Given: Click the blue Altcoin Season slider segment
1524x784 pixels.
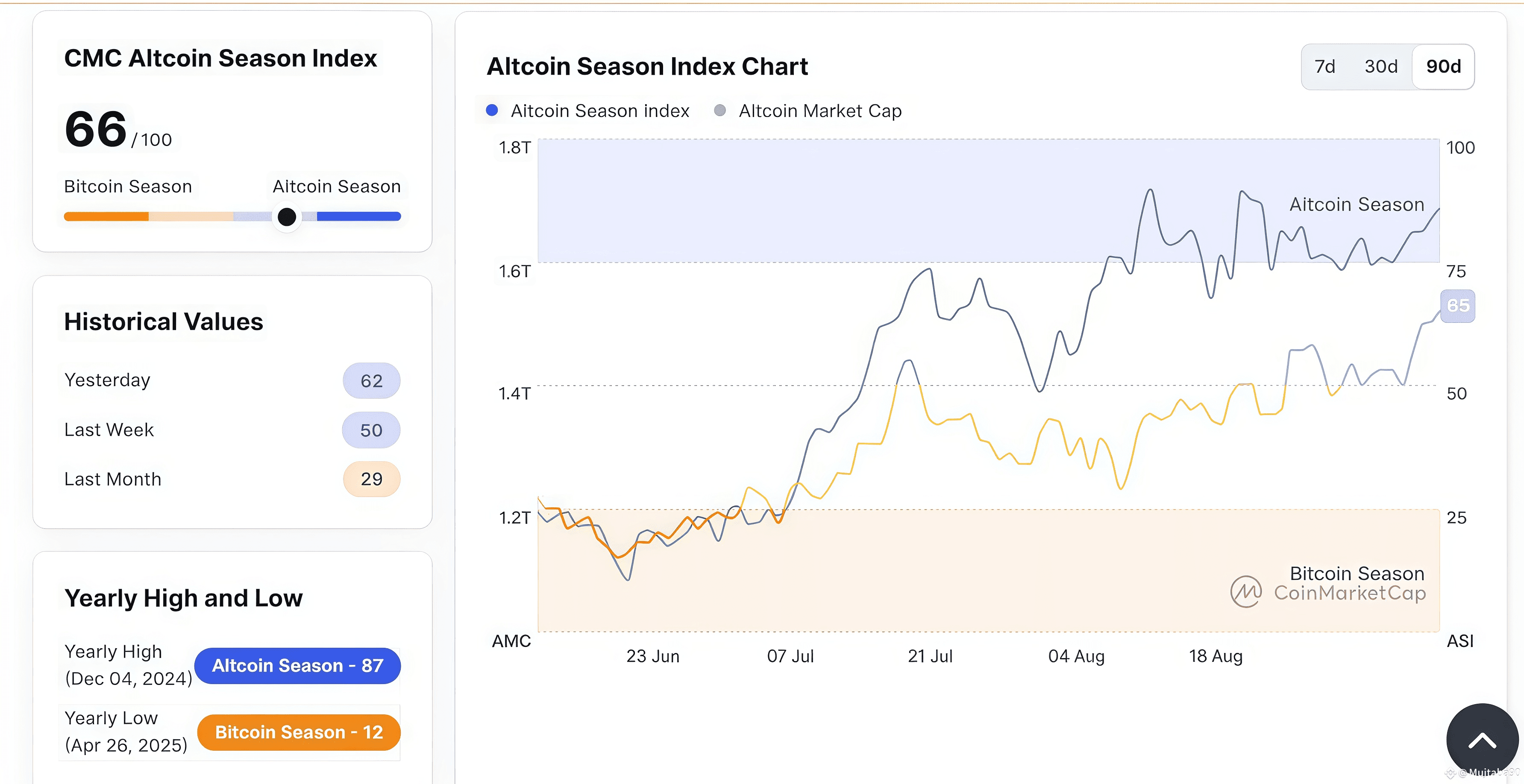Looking at the screenshot, I should pyautogui.click(x=358, y=217).
